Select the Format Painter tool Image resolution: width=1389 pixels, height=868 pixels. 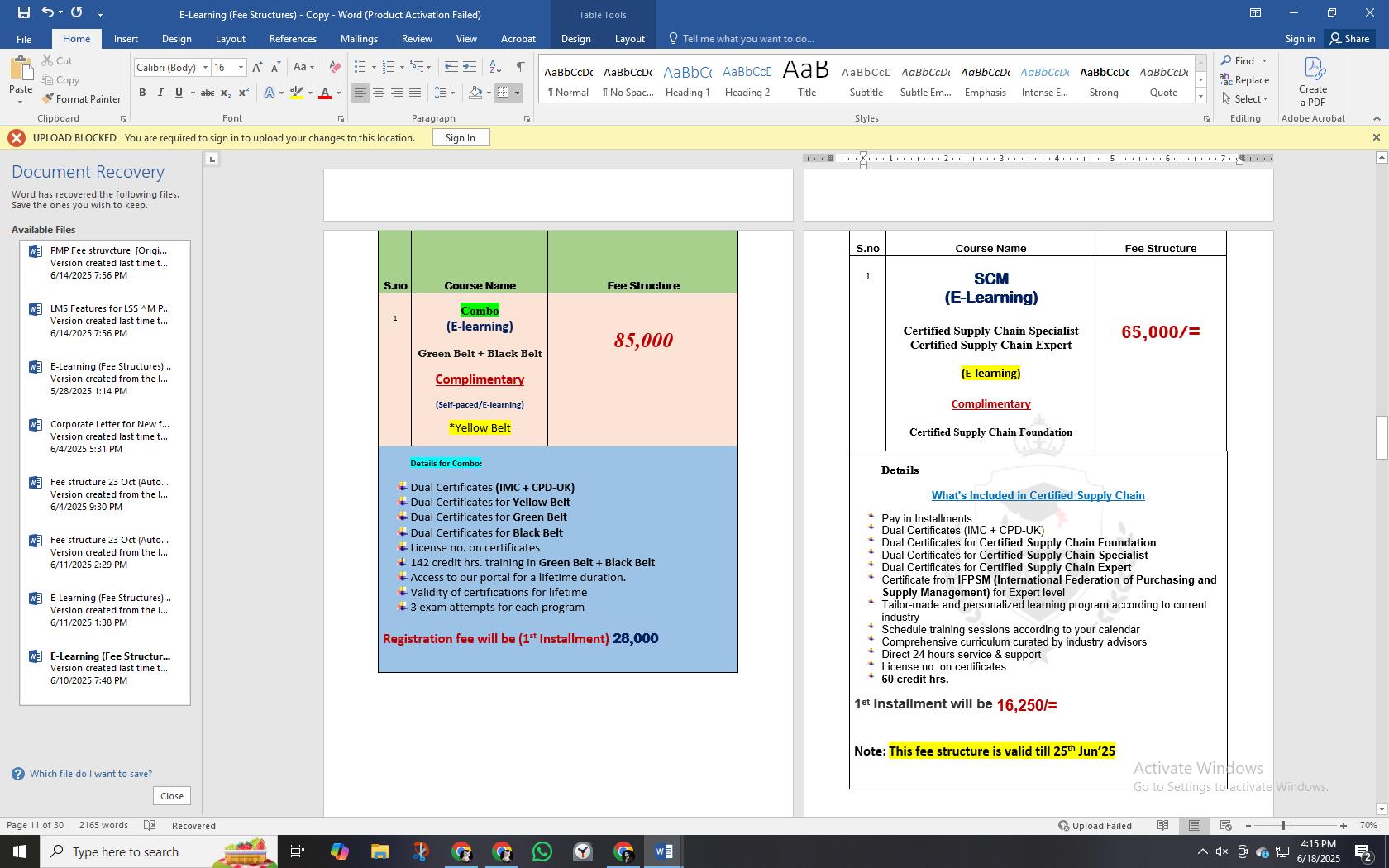click(x=81, y=98)
